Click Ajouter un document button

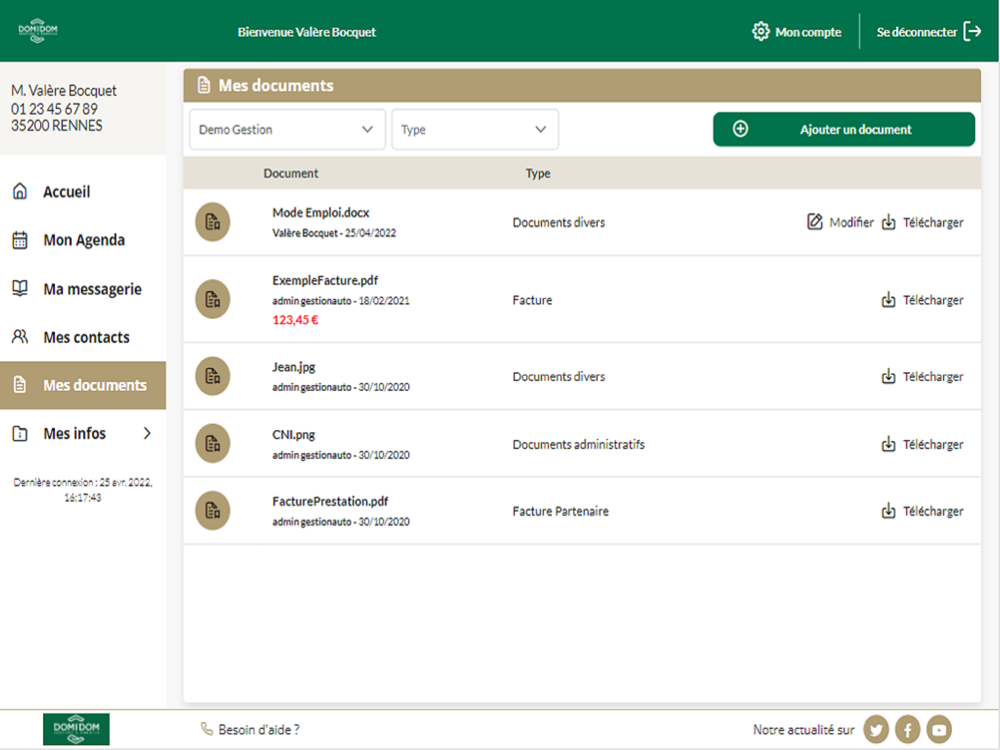click(x=844, y=129)
